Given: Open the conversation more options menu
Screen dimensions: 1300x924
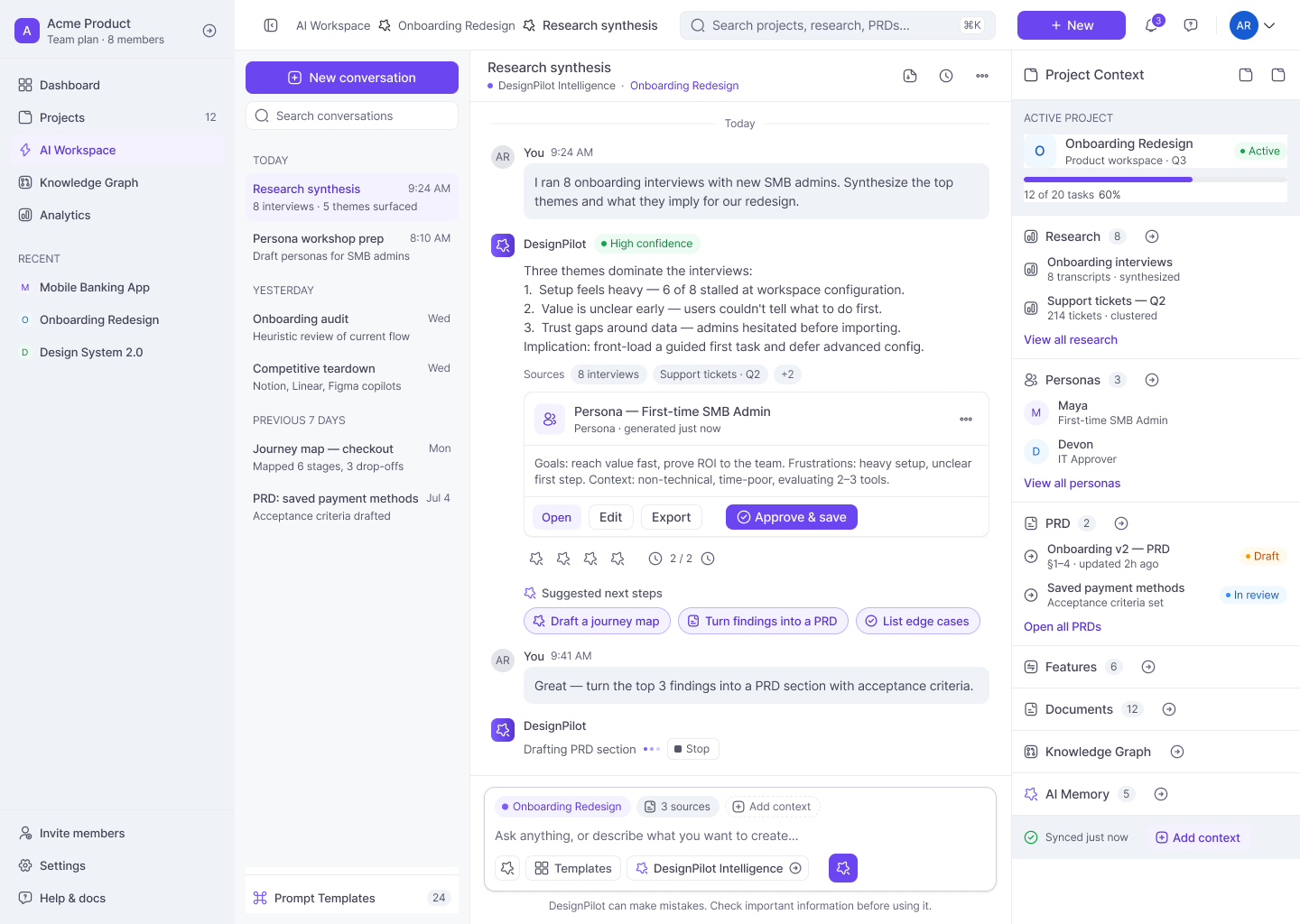Looking at the screenshot, I should pyautogui.click(x=982, y=76).
